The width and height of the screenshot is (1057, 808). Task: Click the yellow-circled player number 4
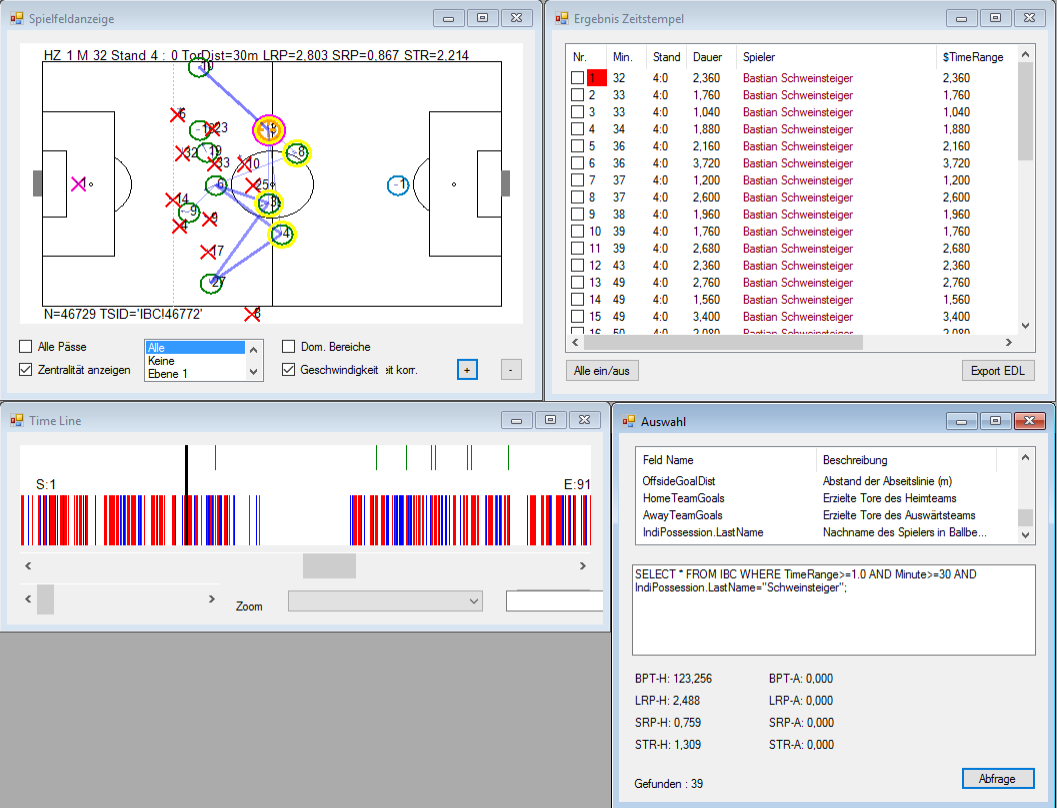pos(282,235)
